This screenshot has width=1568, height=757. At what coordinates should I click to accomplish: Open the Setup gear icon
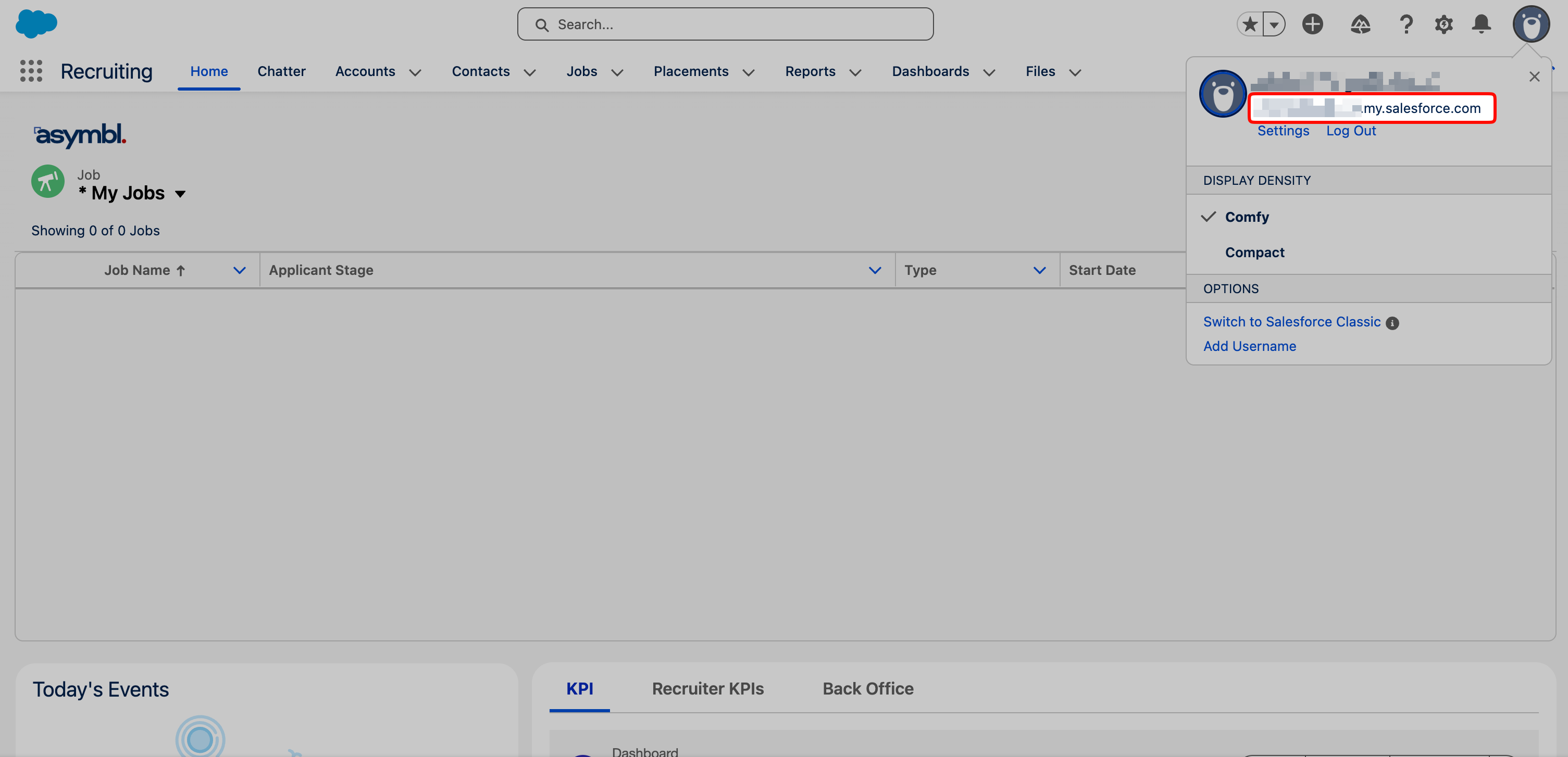1443,24
